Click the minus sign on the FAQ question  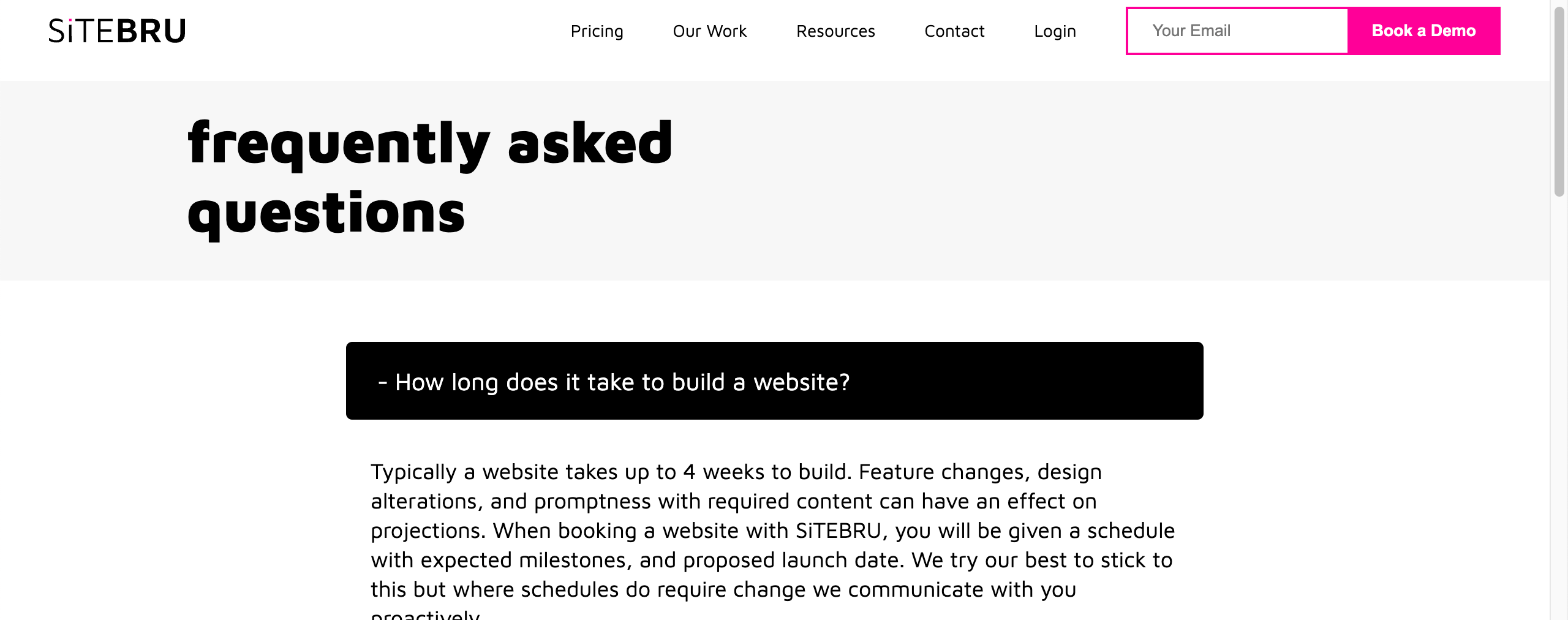(383, 382)
